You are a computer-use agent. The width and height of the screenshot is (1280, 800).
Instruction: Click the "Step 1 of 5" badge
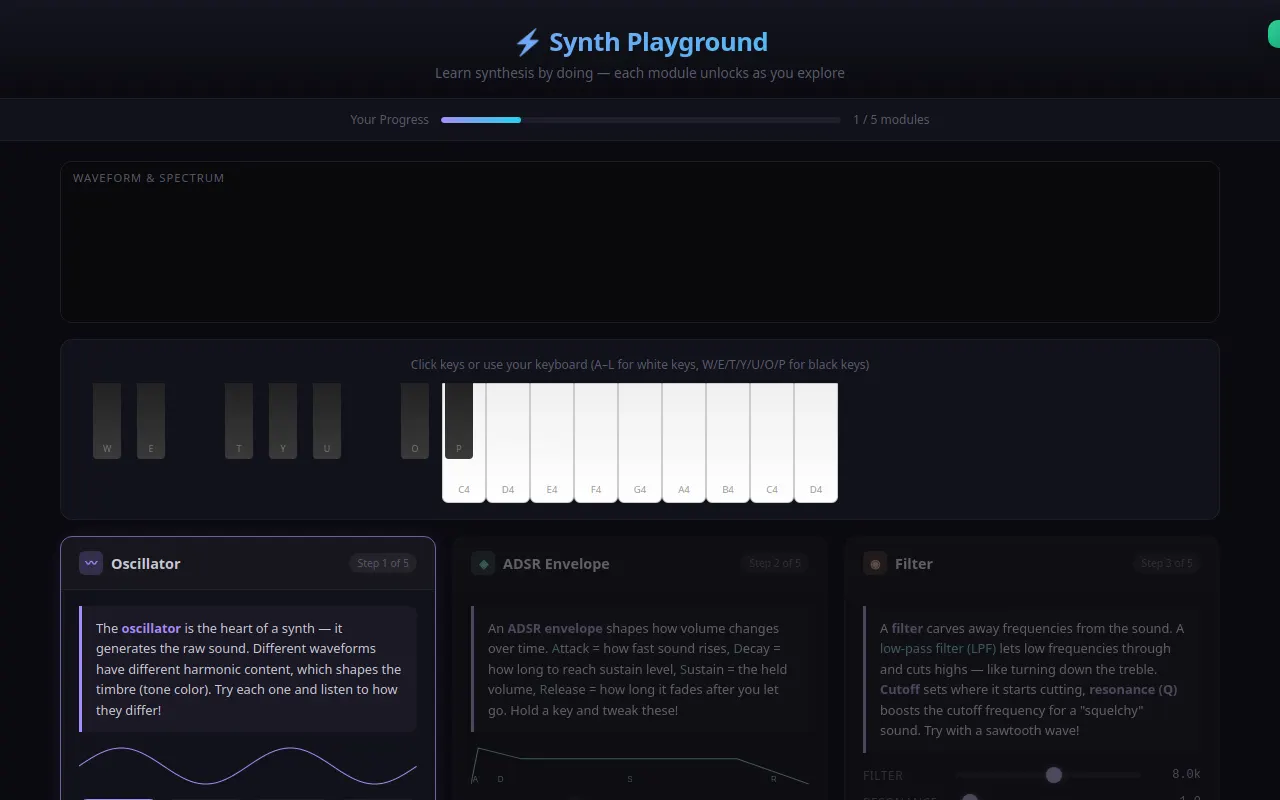tap(383, 563)
